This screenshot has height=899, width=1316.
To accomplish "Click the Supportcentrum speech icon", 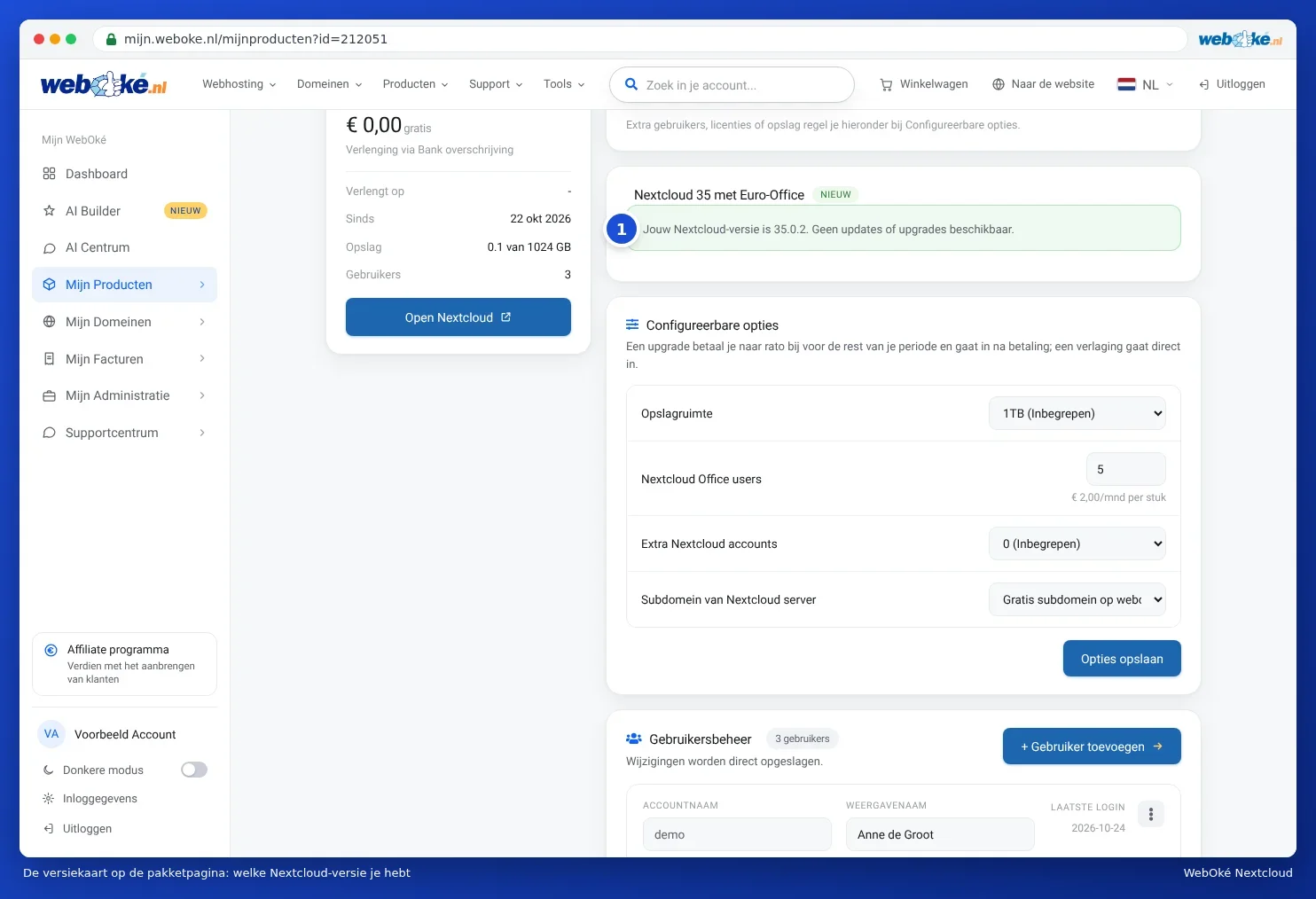I will coord(50,433).
